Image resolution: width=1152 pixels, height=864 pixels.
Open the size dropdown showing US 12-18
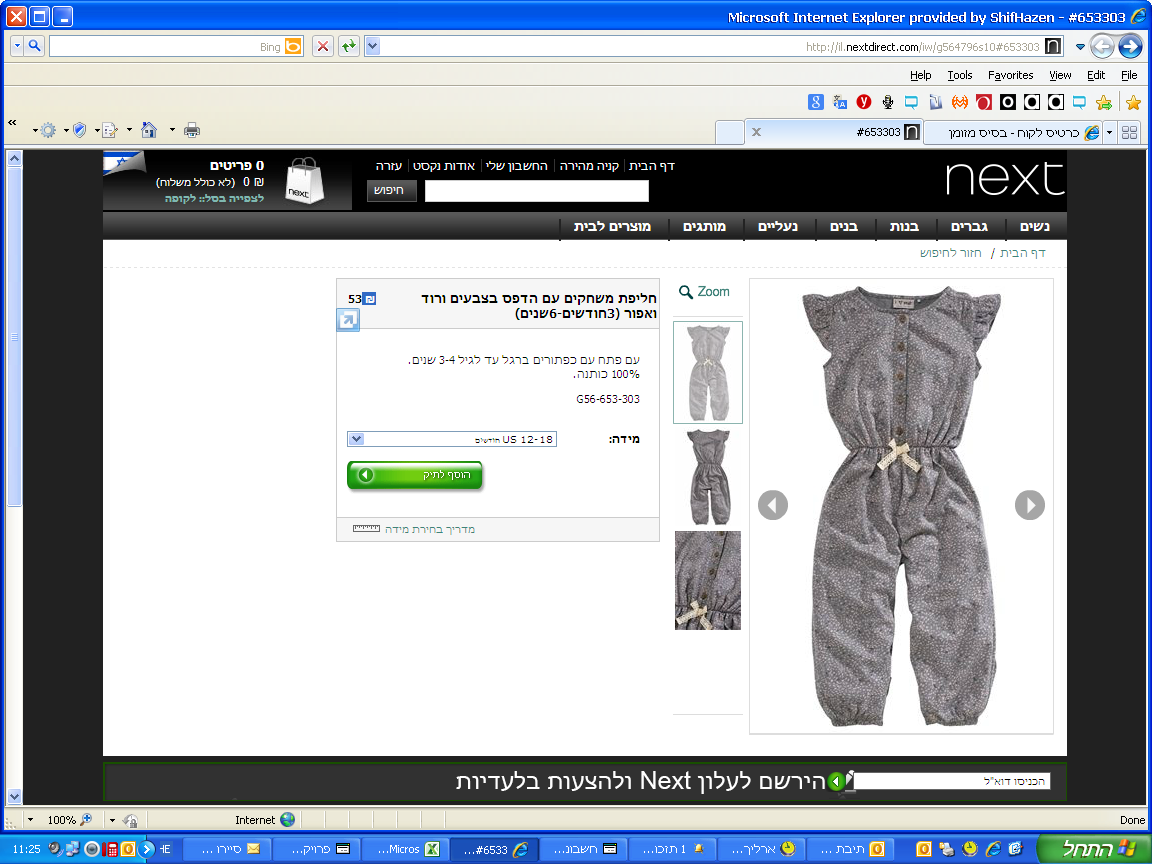coord(451,439)
